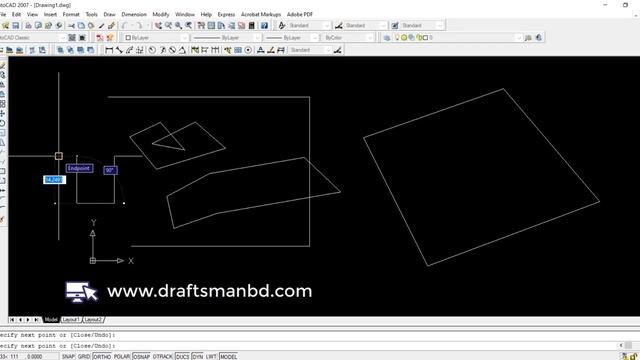This screenshot has height=360, width=640.
Task: Open the Modify menu
Action: [x=160, y=14]
